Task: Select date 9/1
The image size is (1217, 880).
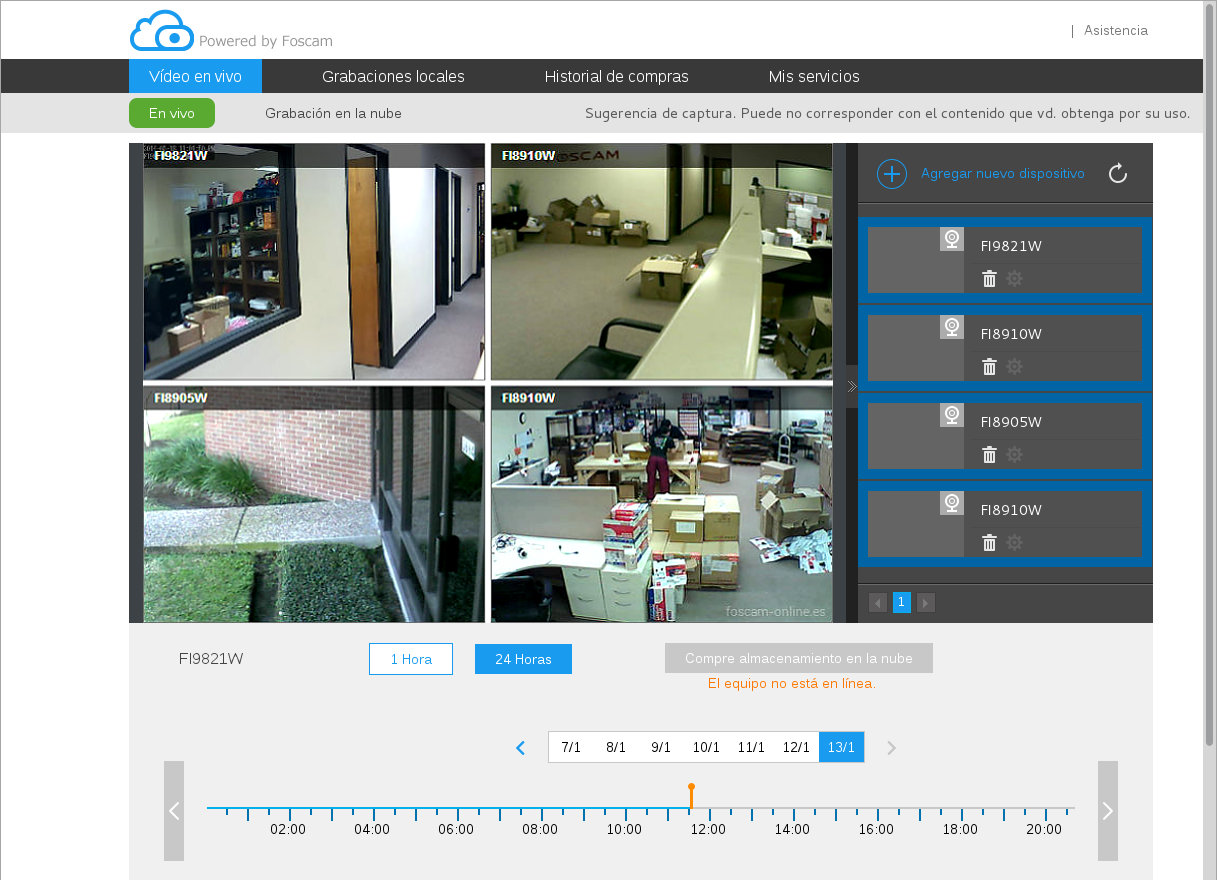Action: [661, 747]
